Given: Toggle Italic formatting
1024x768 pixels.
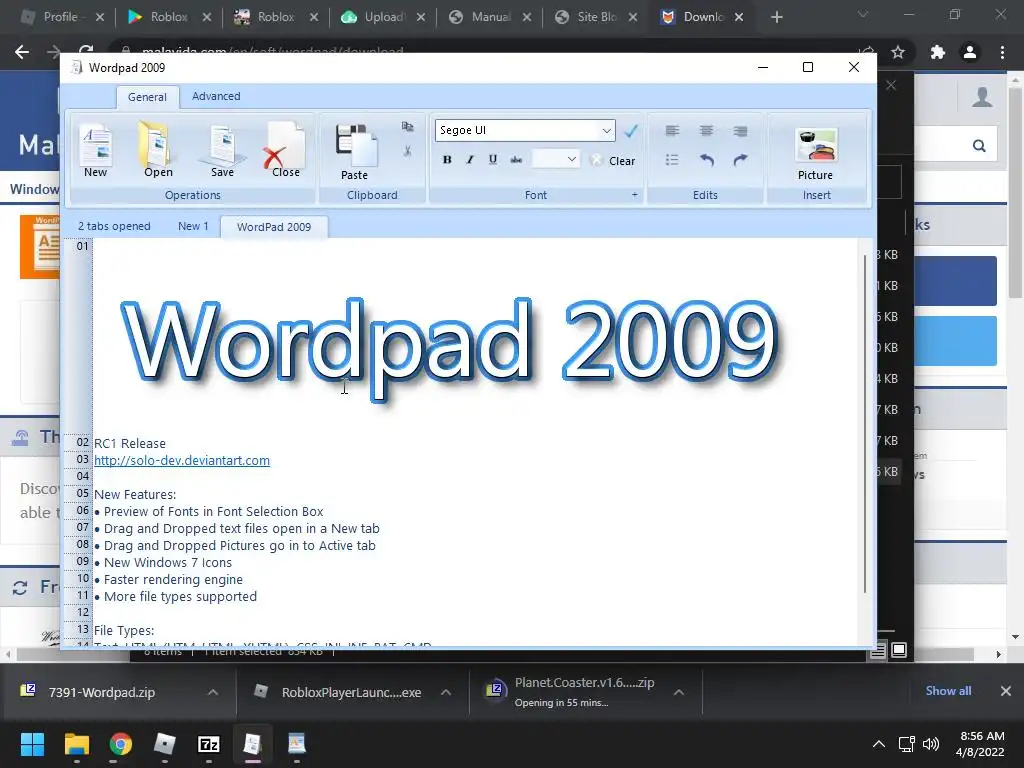Looking at the screenshot, I should [x=470, y=159].
